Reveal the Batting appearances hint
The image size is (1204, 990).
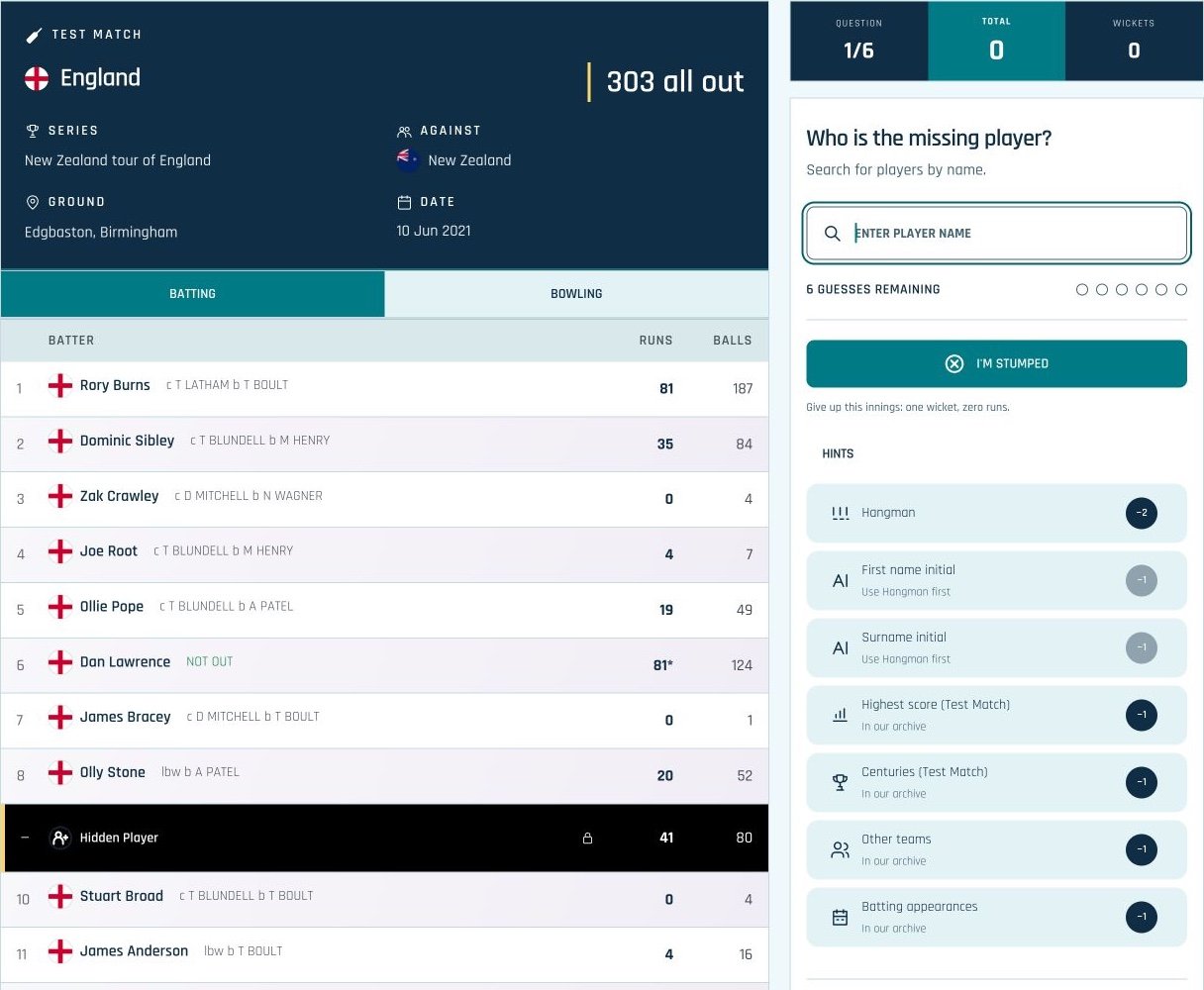996,917
